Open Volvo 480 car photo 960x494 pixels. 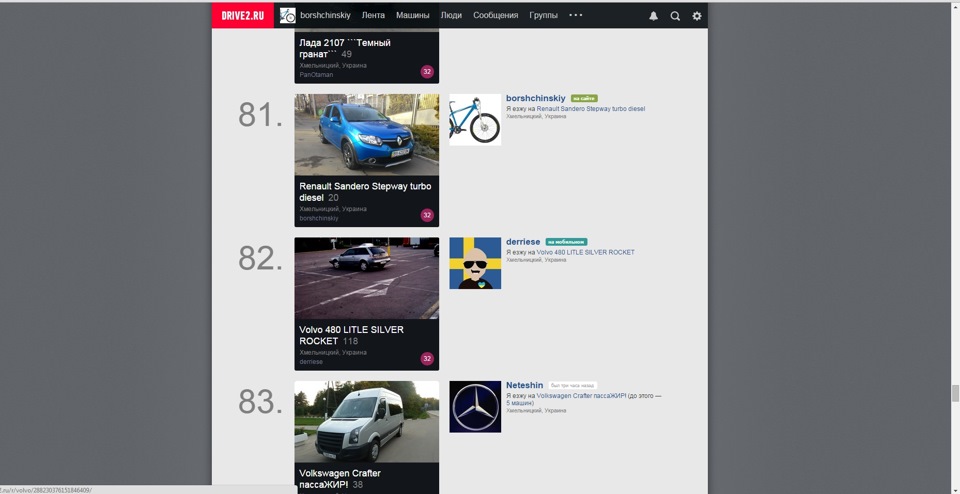tap(367, 279)
